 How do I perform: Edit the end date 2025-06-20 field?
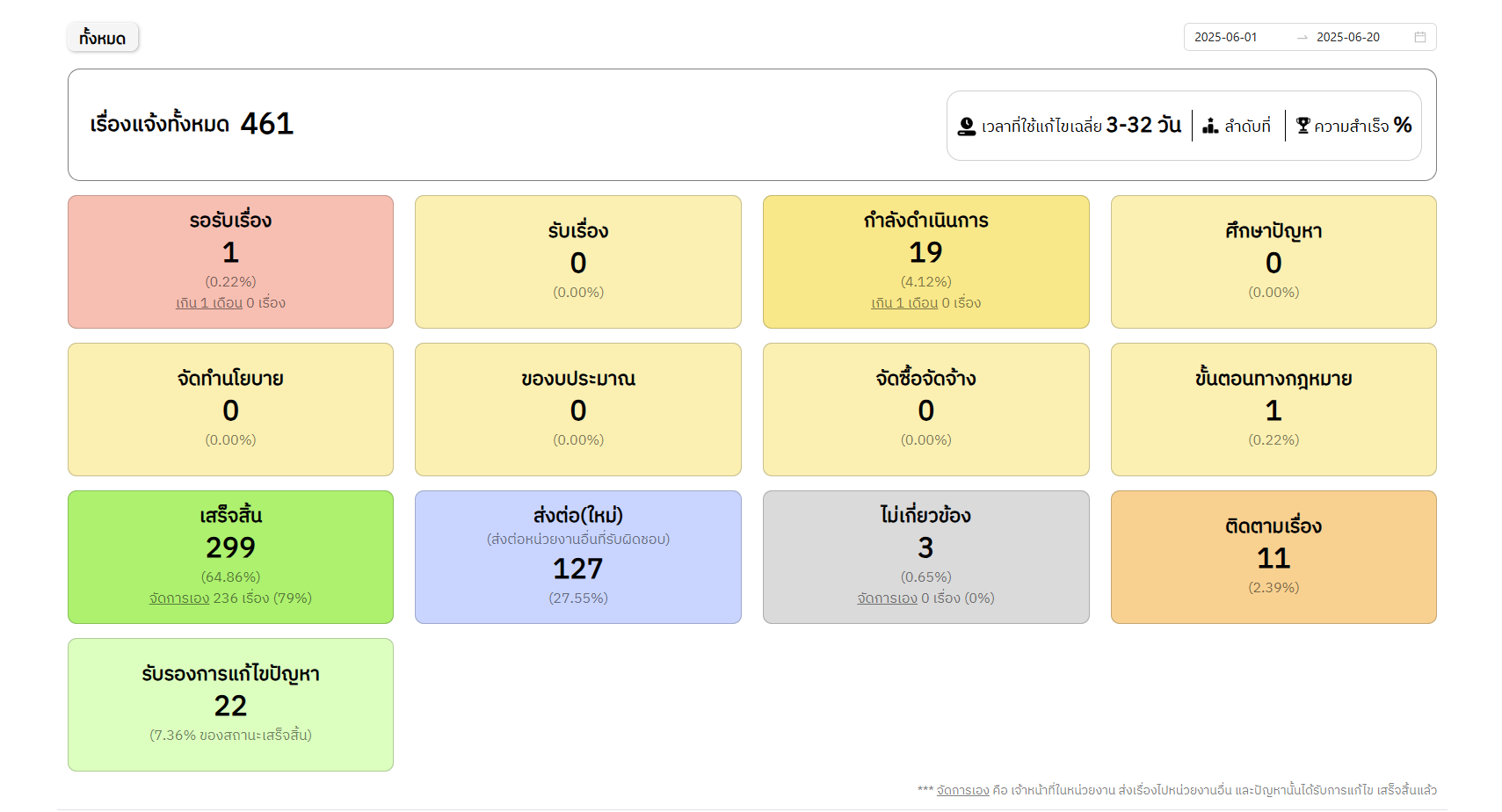pos(1347,37)
